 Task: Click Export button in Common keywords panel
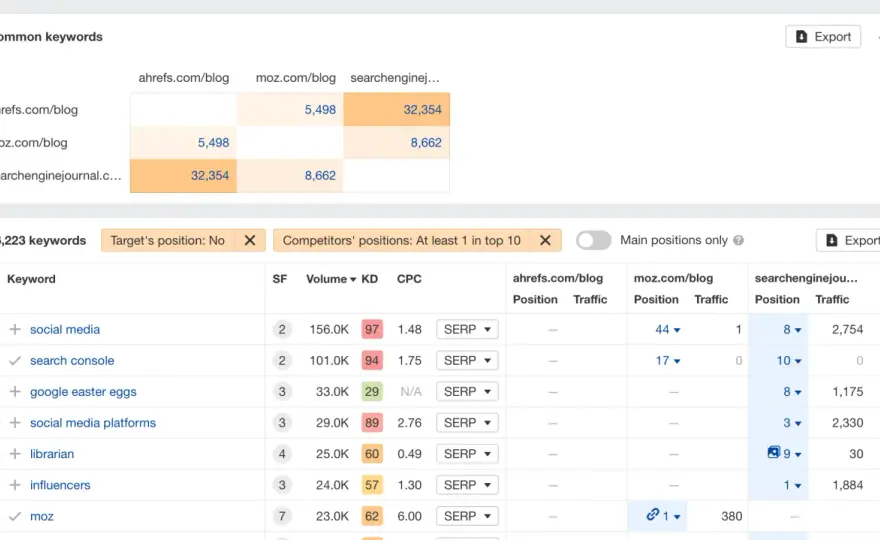click(823, 36)
